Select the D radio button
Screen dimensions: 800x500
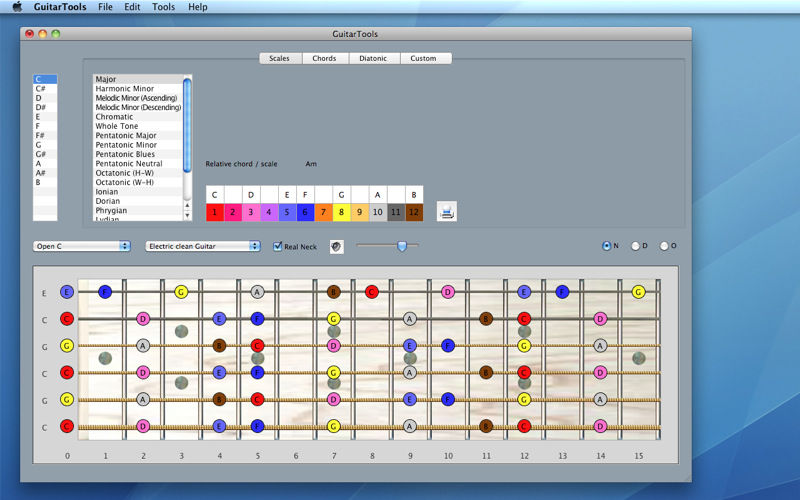click(635, 246)
